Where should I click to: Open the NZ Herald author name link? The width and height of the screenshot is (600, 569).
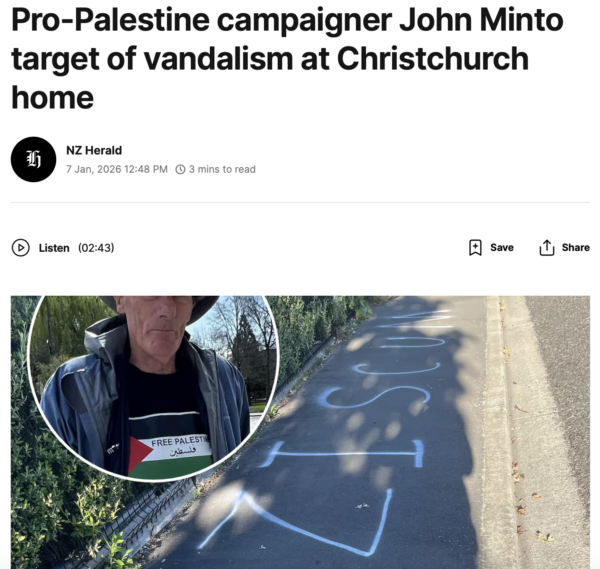pos(94,150)
